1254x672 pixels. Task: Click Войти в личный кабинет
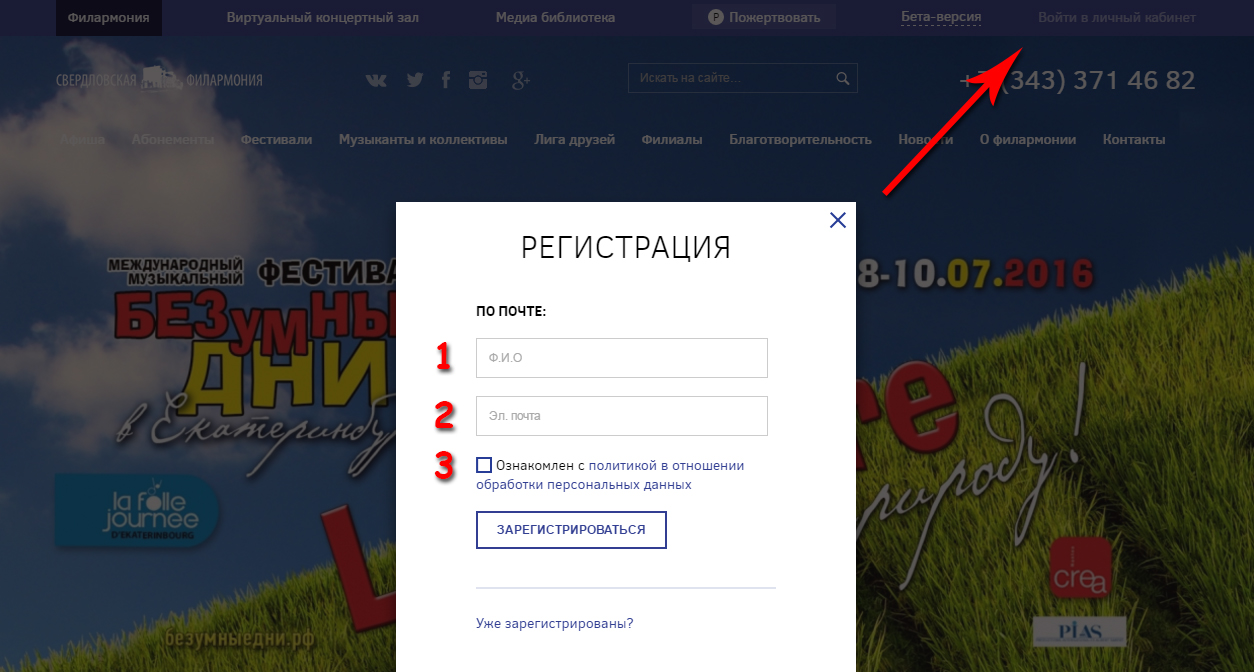(1117, 17)
